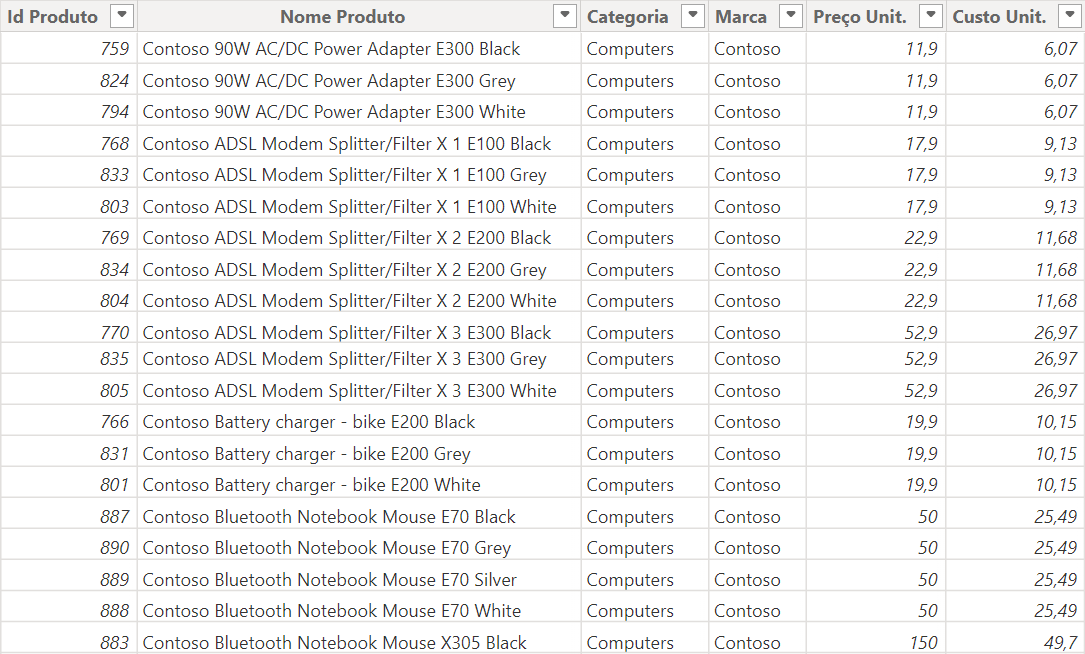1085x654 pixels.
Task: Expand the Categoria column filter arrow
Action: pyautogui.click(x=692, y=15)
